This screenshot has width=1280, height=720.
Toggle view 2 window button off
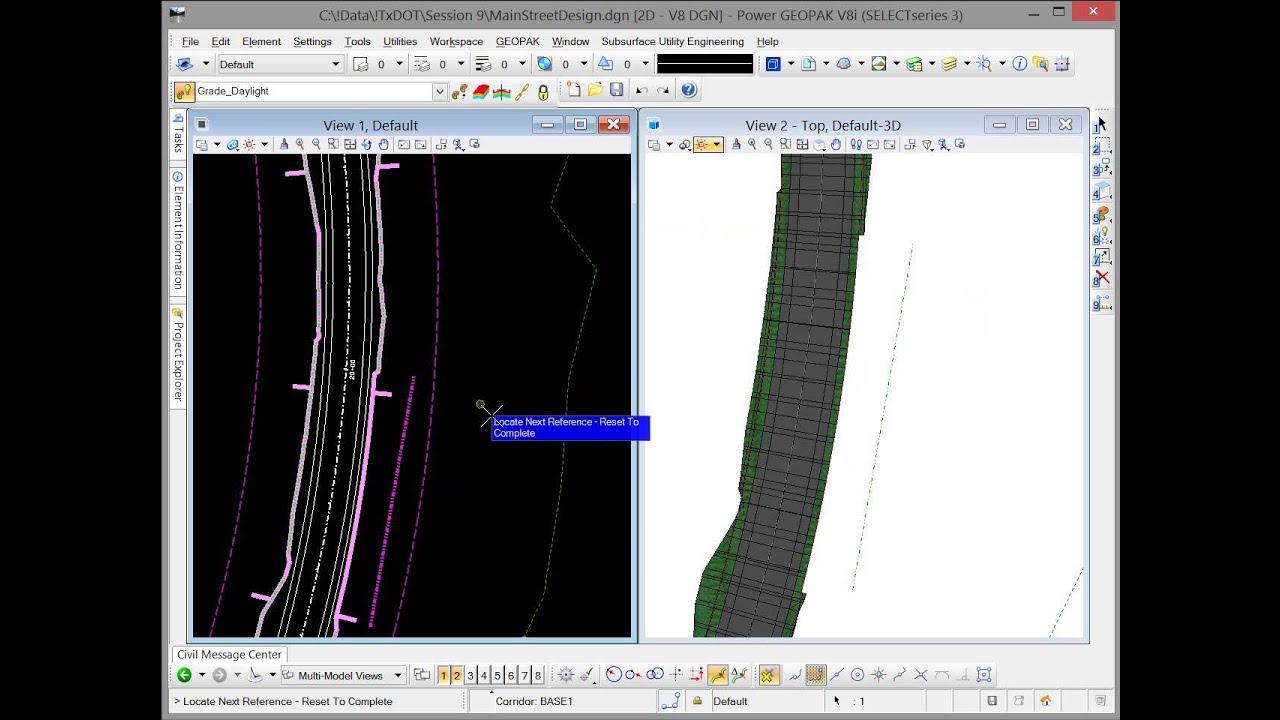[457, 676]
